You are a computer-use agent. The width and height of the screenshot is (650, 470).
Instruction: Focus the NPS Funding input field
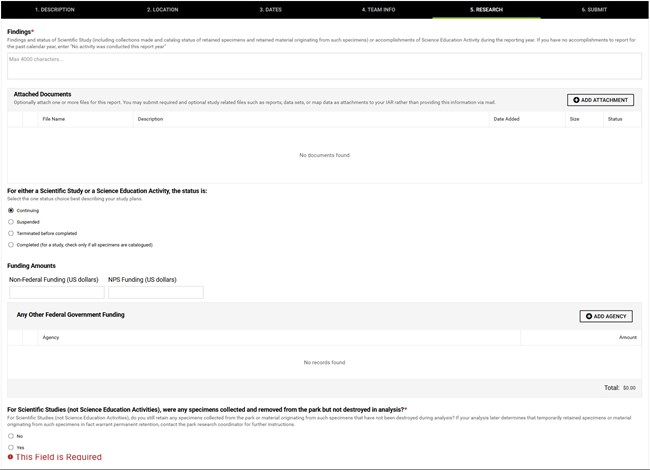pos(156,292)
